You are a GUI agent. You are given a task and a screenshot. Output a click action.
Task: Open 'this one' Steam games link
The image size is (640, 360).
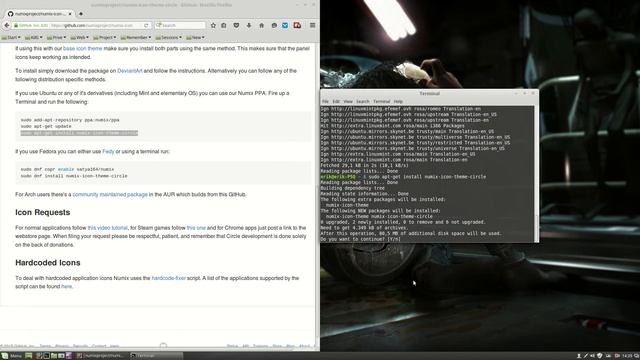[196, 228]
